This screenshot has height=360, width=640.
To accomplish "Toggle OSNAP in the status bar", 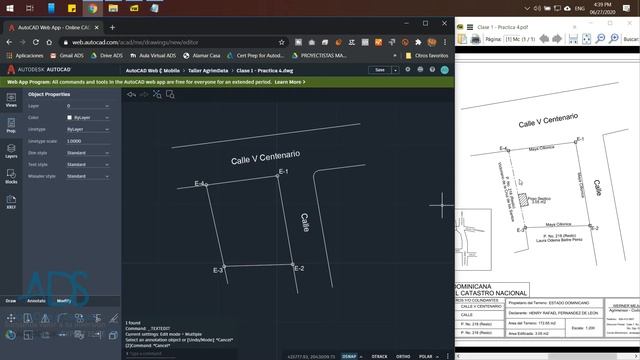I will coord(349,356).
